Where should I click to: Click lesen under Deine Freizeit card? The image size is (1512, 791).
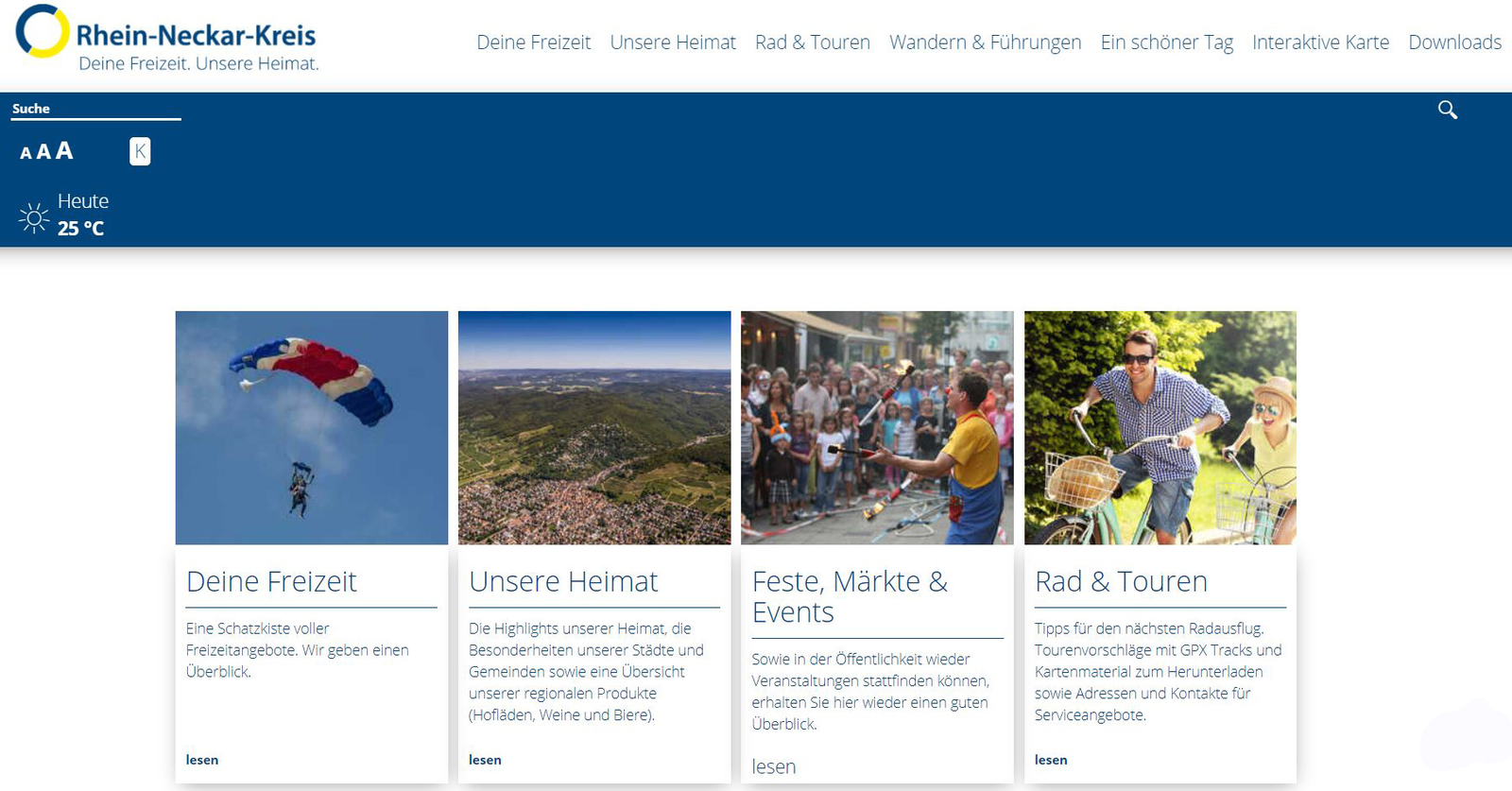(202, 760)
